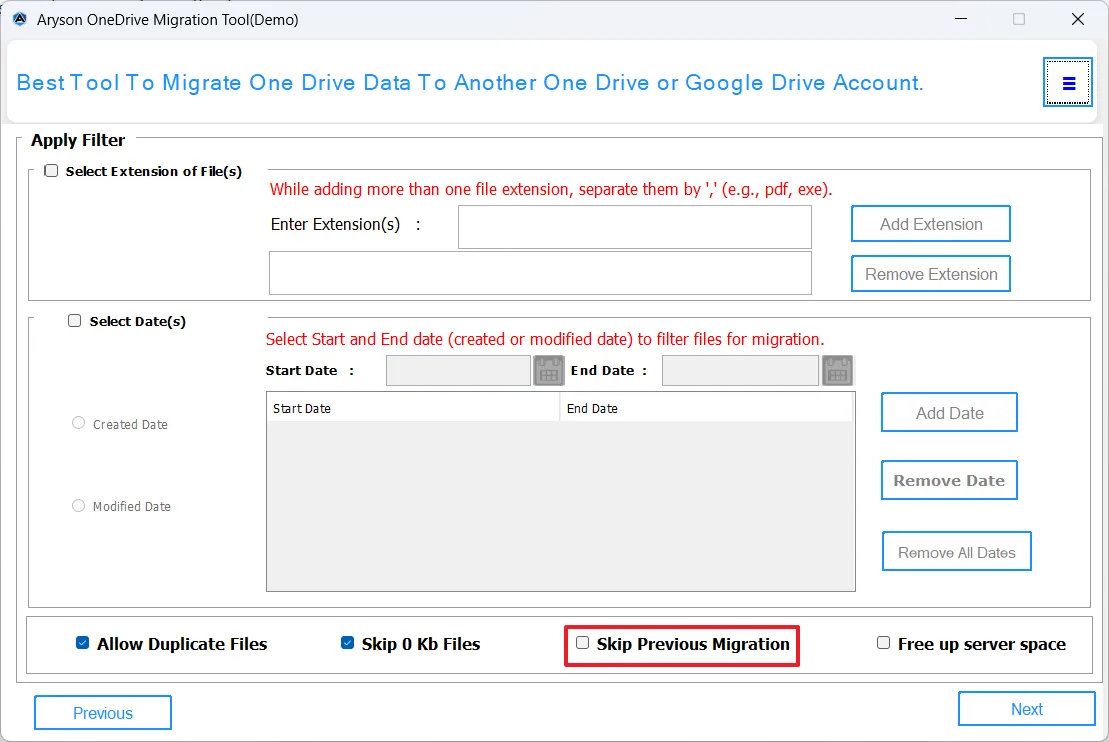Viewport: 1109px width, 742px height.
Task: Disable Skip 0 Kb Files option
Action: [348, 643]
